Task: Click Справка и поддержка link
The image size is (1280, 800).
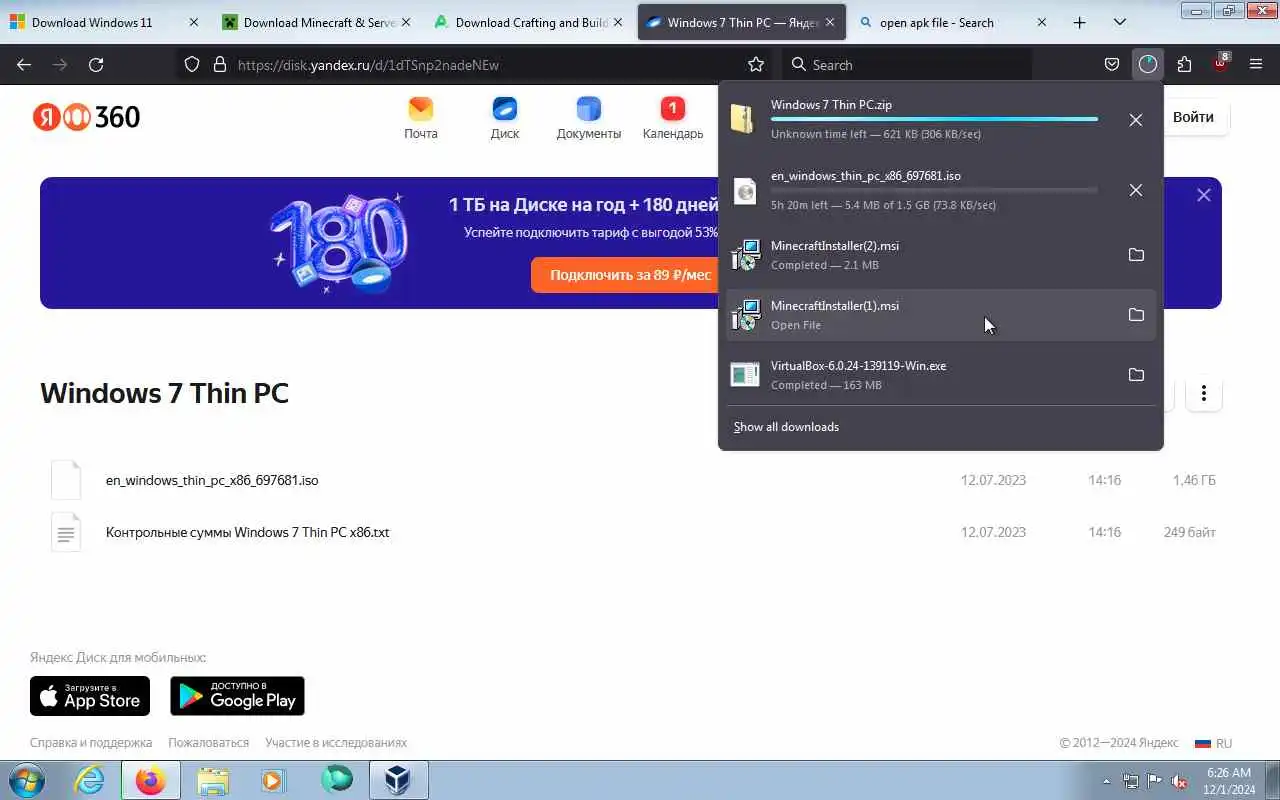Action: coord(91,743)
